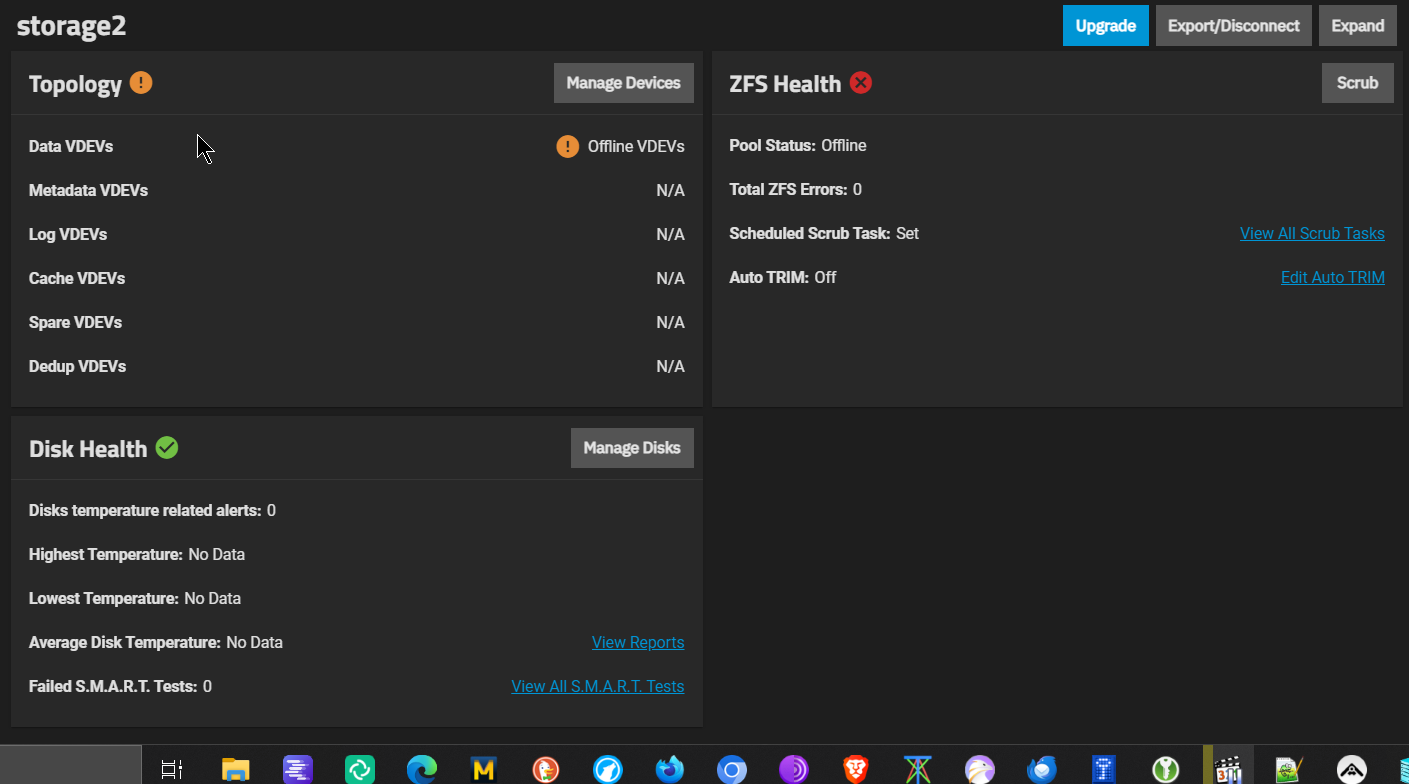
Task: Open Manage Disks in Disk Health
Action: coord(632,448)
